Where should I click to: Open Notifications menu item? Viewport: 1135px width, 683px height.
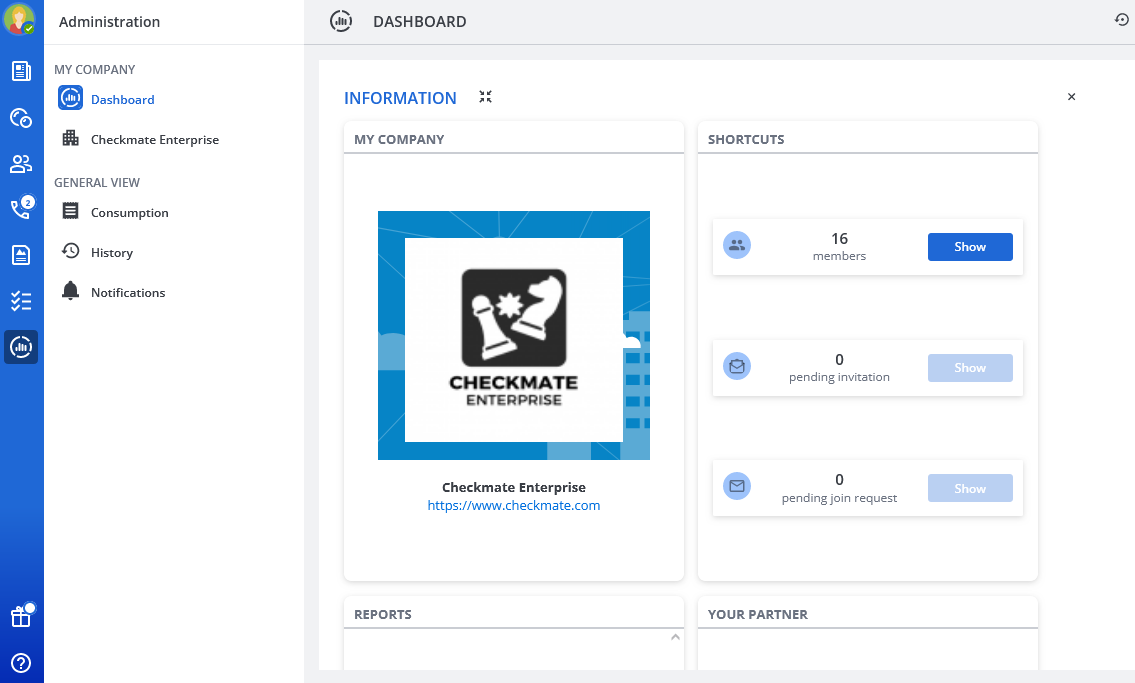click(127, 293)
